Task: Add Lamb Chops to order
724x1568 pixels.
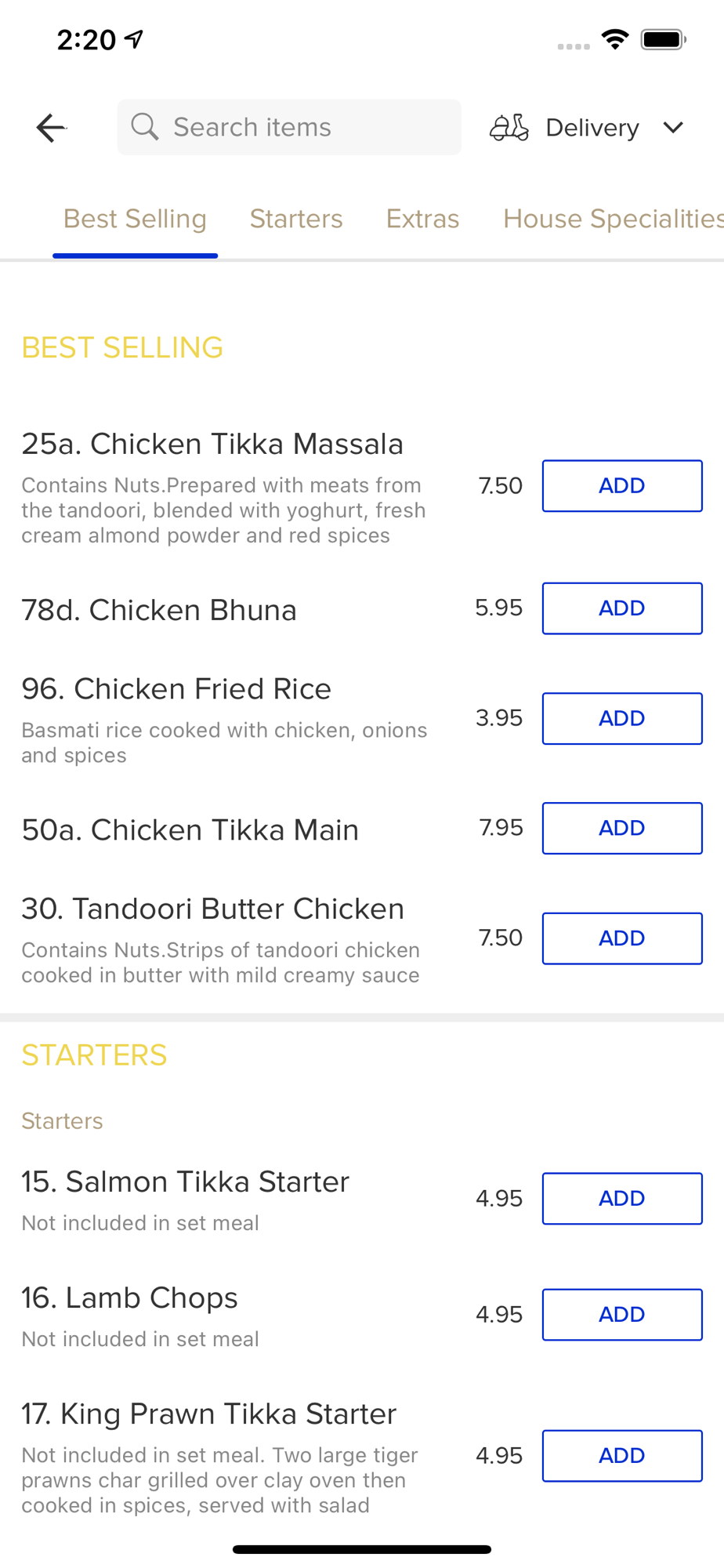Action: click(x=622, y=1315)
